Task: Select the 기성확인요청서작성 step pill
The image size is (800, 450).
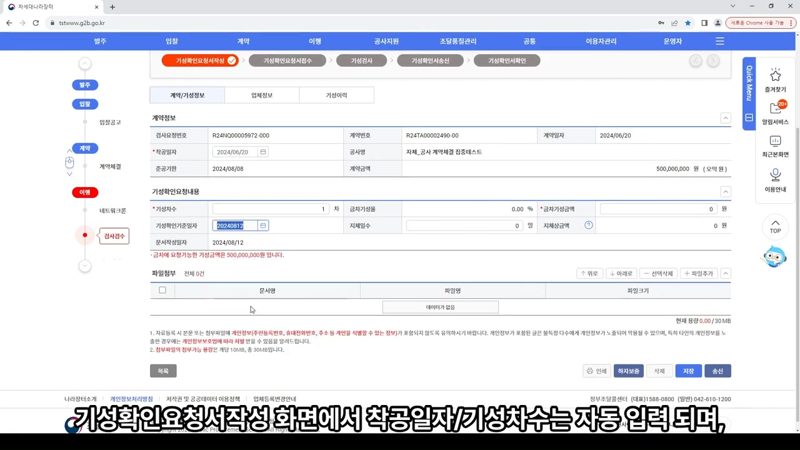Action: (200, 61)
